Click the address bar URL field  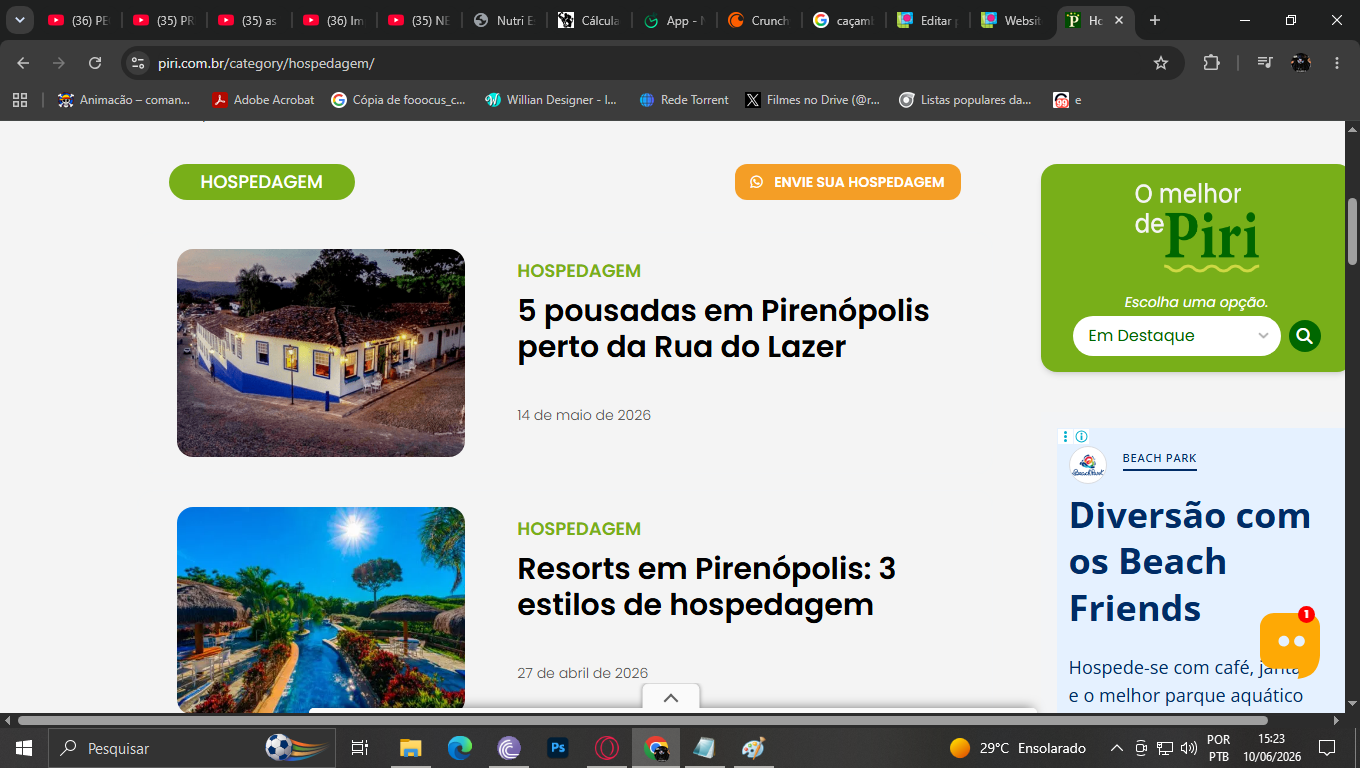point(640,63)
